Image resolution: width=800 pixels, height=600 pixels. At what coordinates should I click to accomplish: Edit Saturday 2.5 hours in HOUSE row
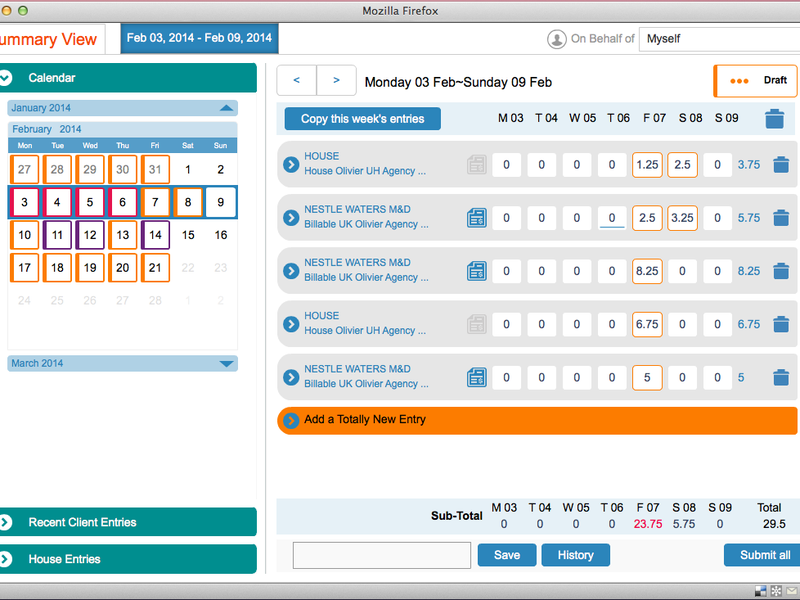tap(682, 165)
